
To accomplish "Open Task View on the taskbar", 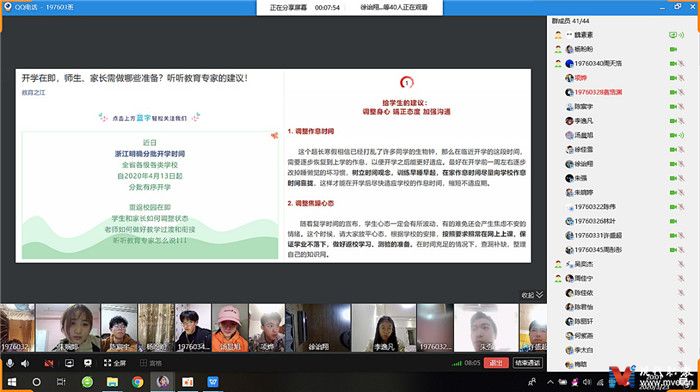I will tap(61, 382).
